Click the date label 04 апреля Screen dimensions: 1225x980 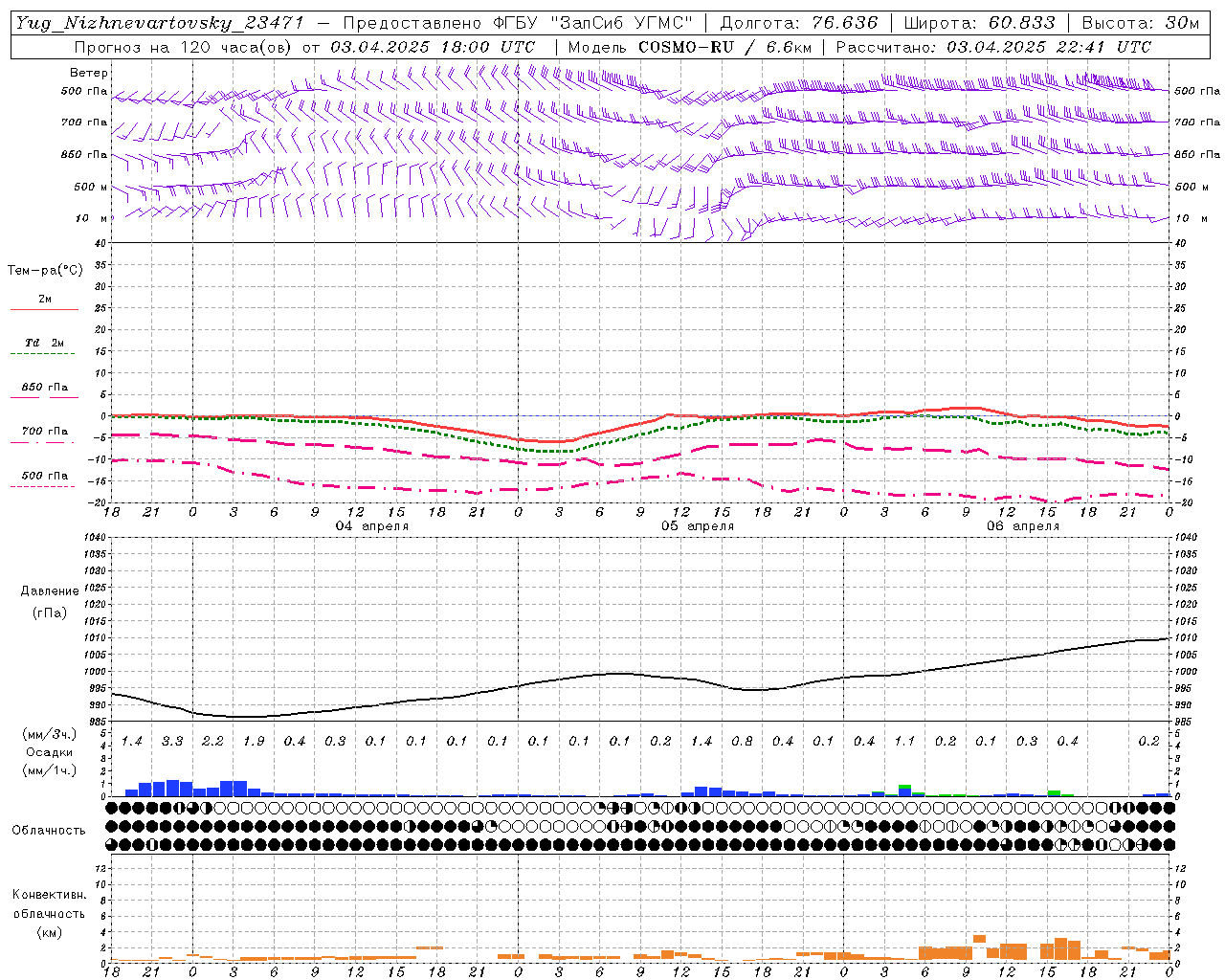[x=371, y=526]
